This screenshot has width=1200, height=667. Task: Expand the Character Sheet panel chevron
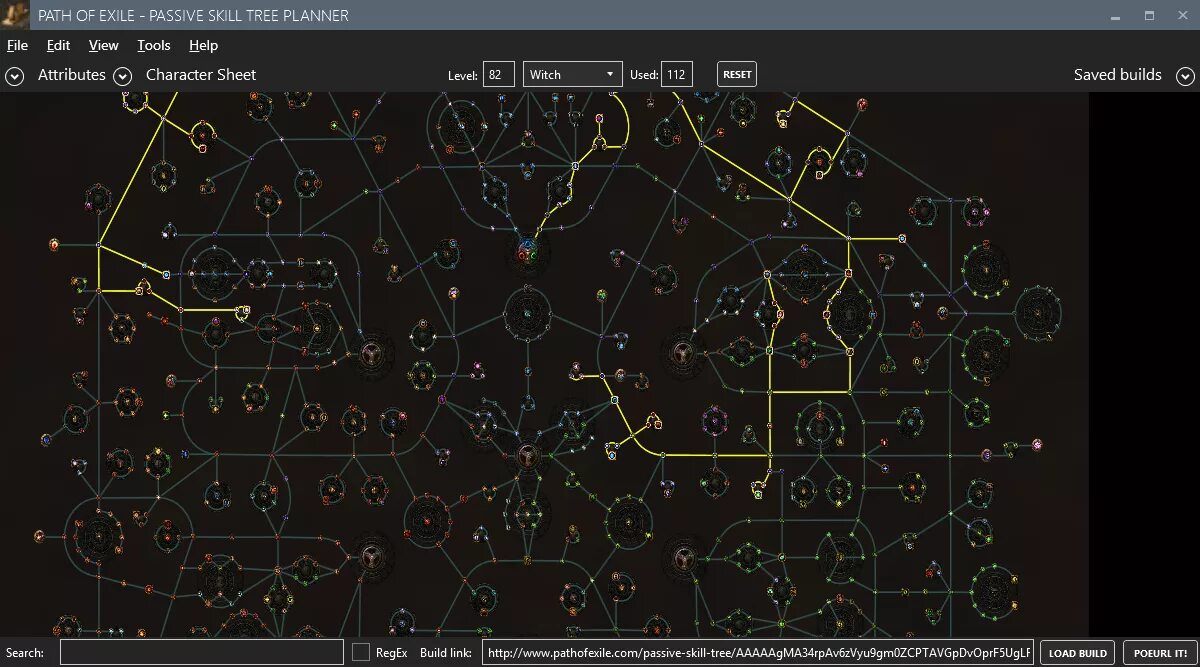tap(122, 76)
